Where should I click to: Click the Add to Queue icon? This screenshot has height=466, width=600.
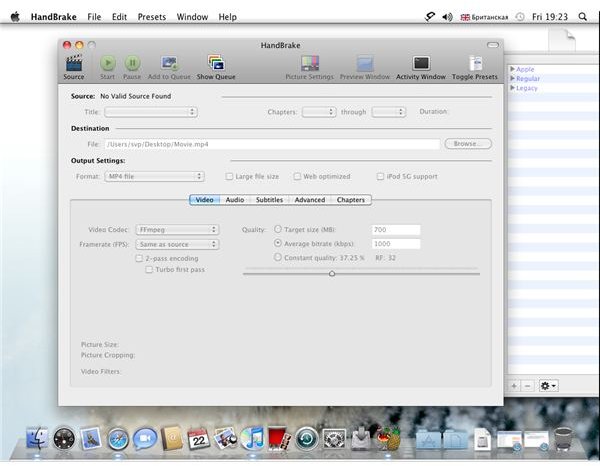point(169,63)
